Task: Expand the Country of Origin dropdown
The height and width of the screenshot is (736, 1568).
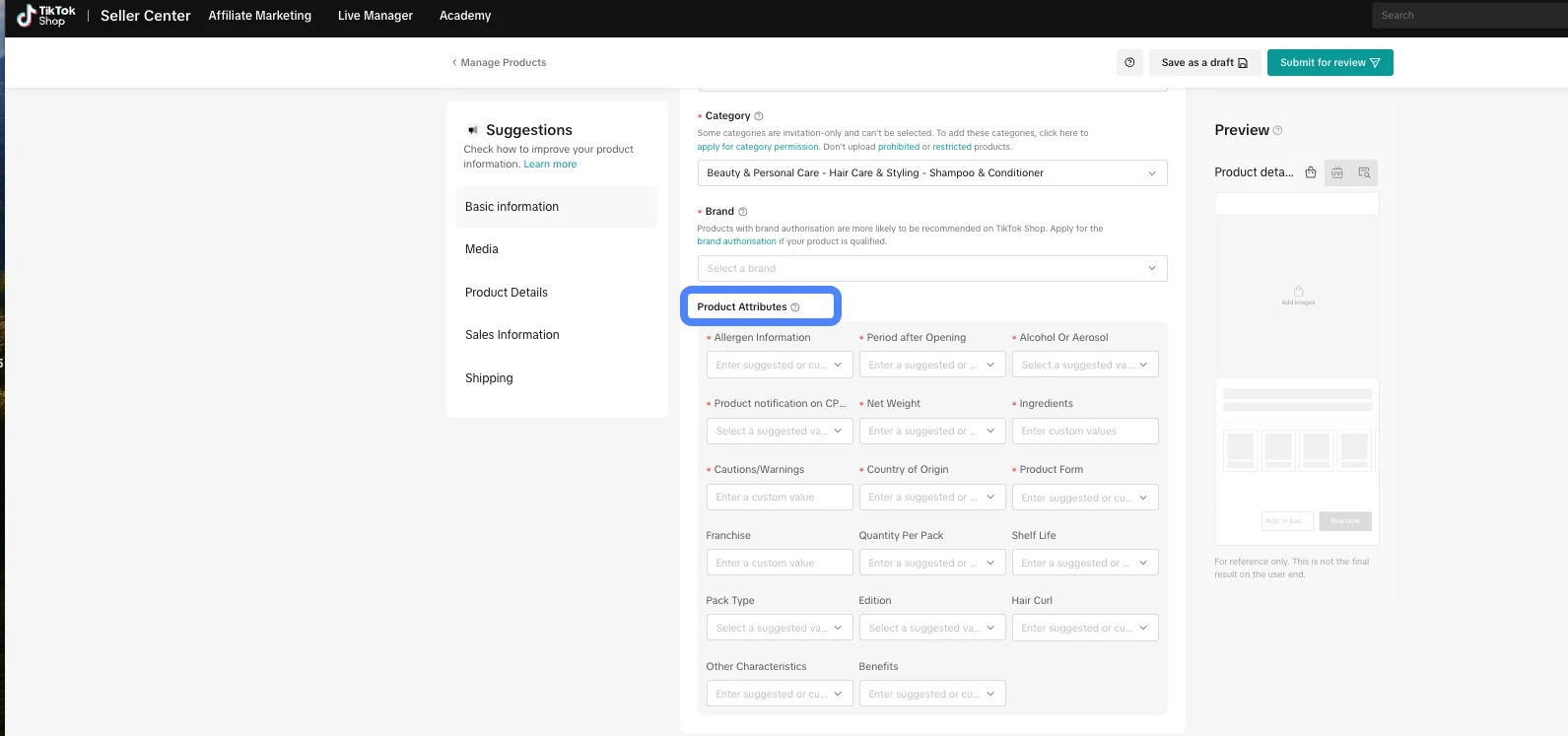Action: (931, 498)
